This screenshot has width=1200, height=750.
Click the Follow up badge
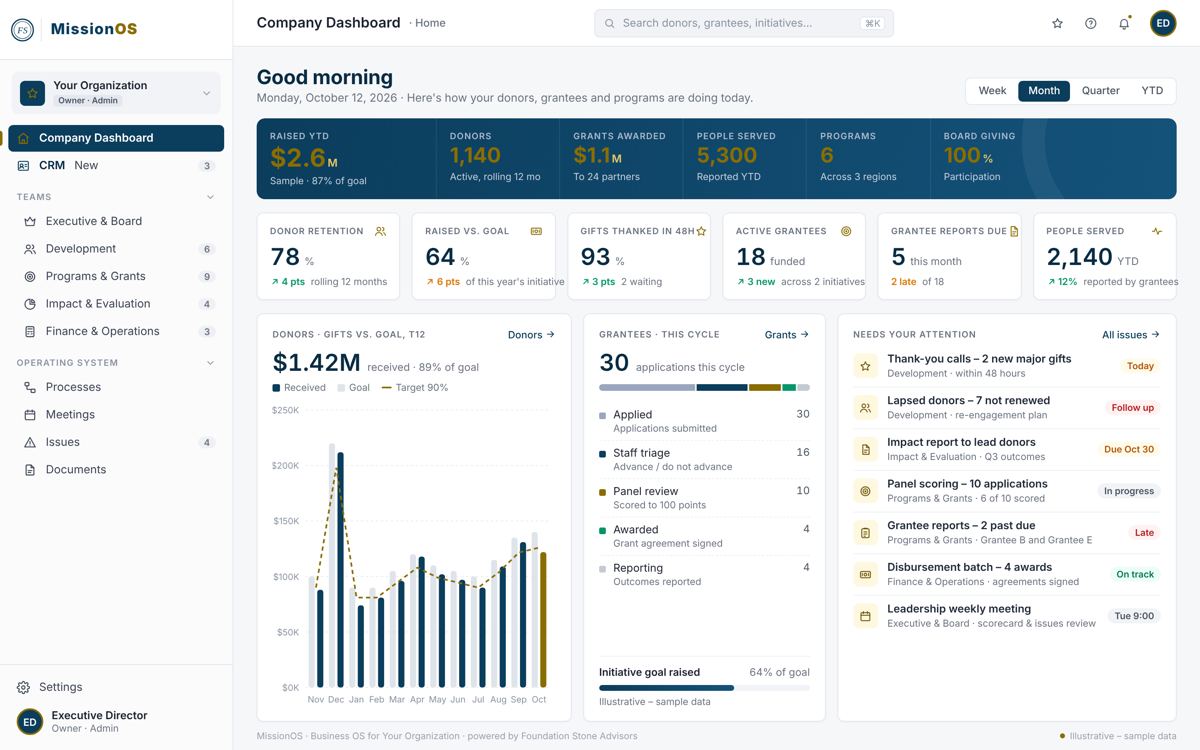coord(1133,408)
